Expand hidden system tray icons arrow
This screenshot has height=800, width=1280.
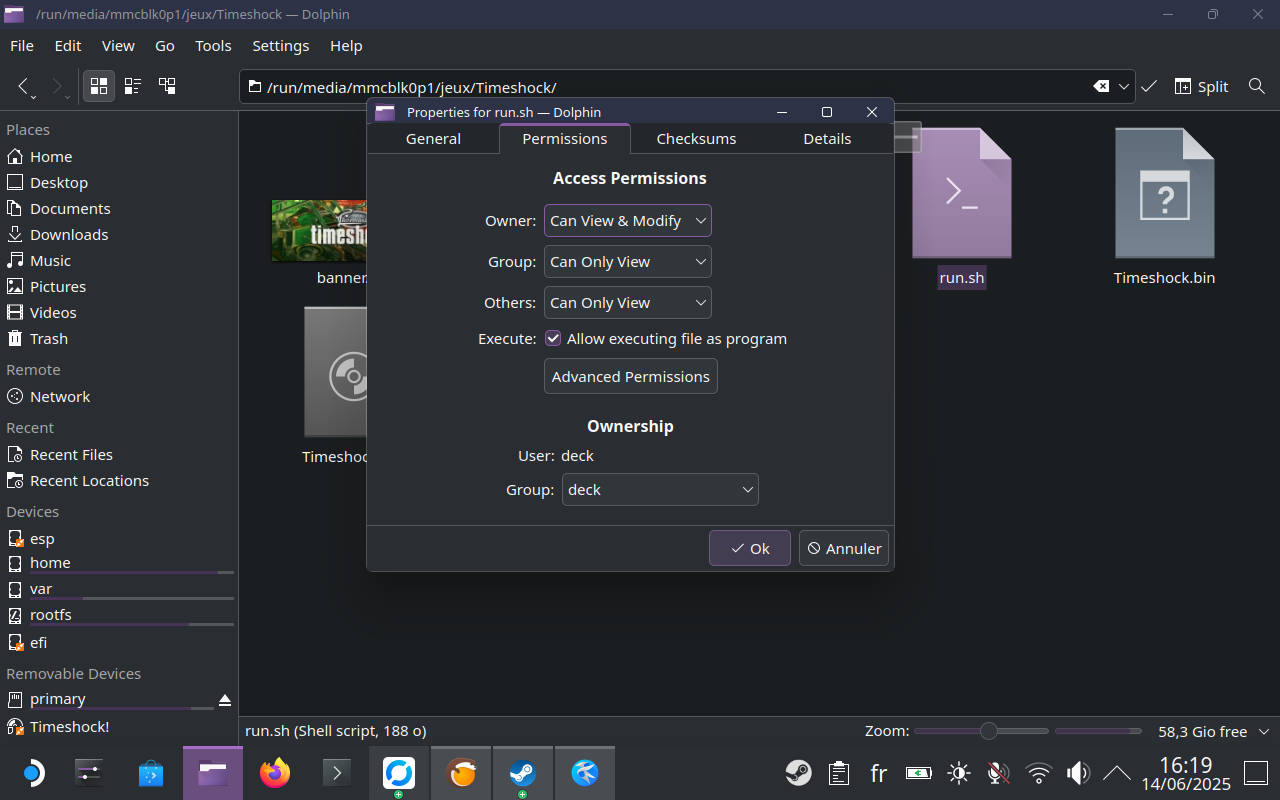1116,773
